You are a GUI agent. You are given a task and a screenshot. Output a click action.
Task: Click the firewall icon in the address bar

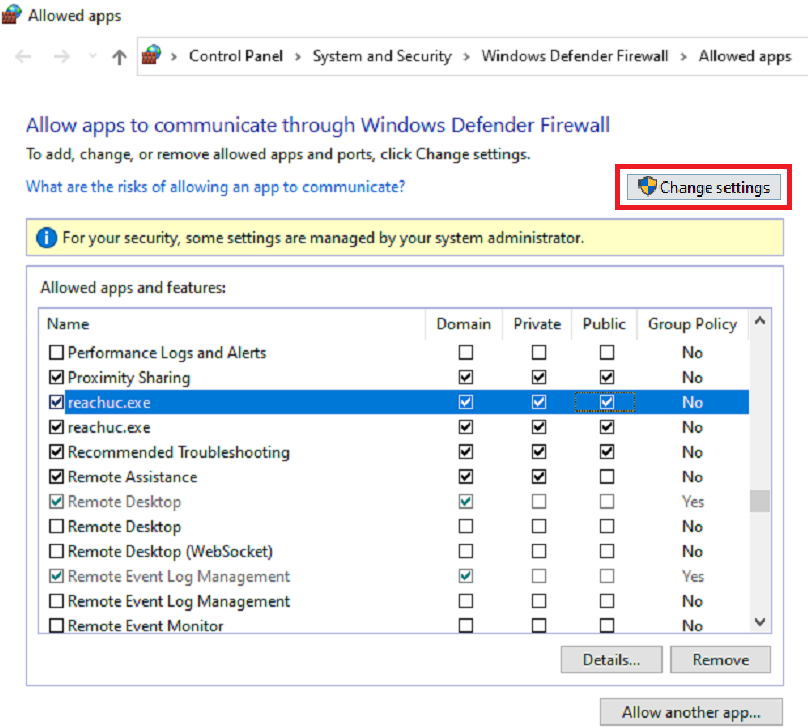151,55
